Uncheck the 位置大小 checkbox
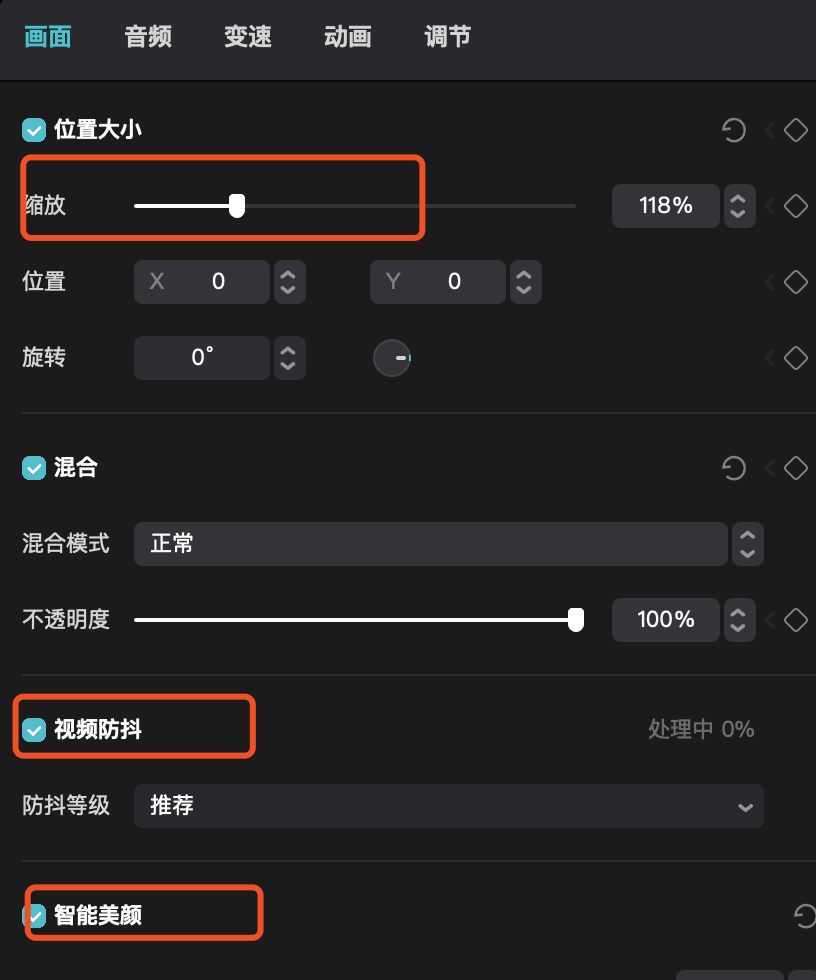 coord(35,130)
